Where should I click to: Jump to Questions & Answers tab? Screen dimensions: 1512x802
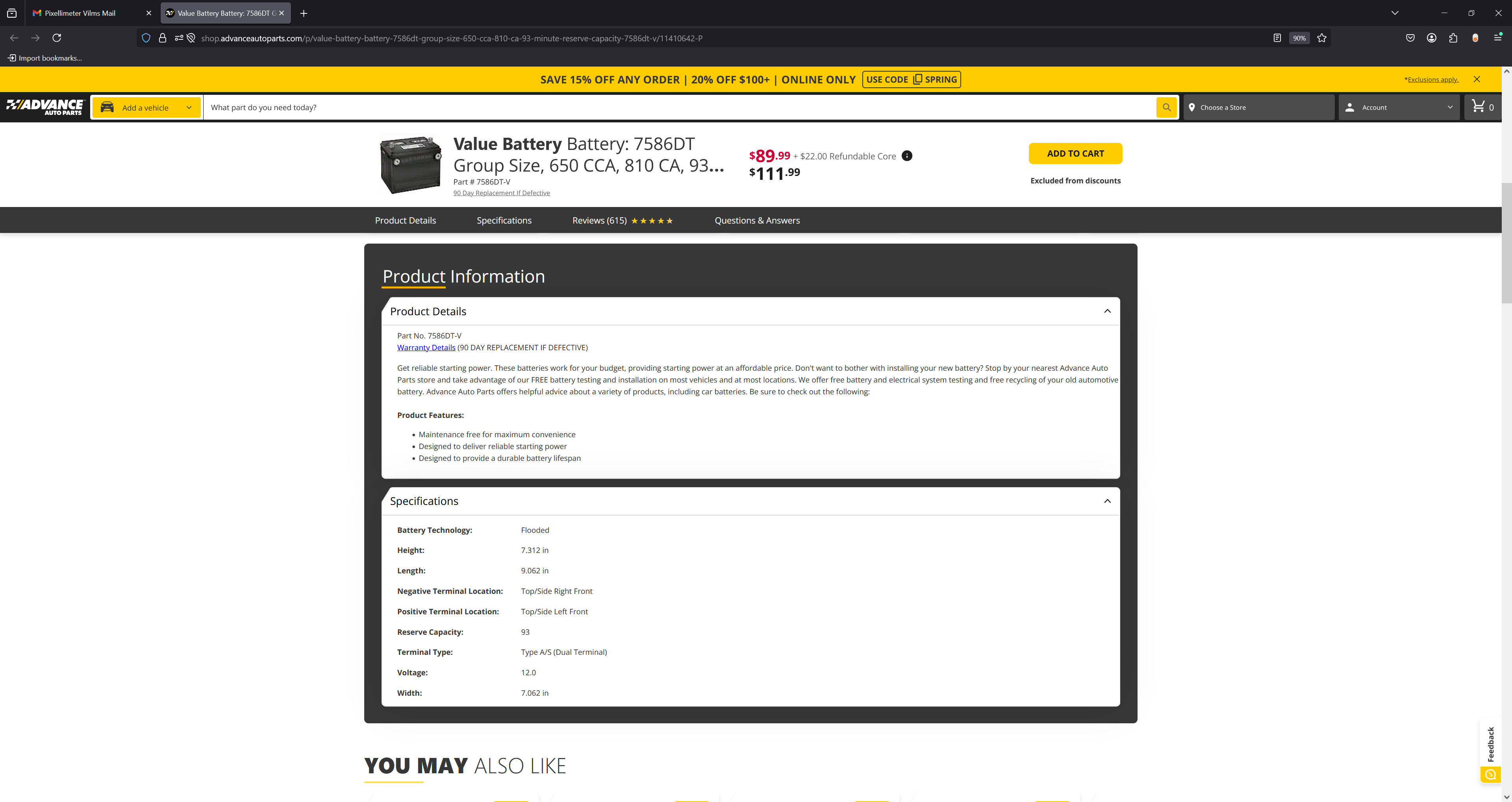[757, 221]
